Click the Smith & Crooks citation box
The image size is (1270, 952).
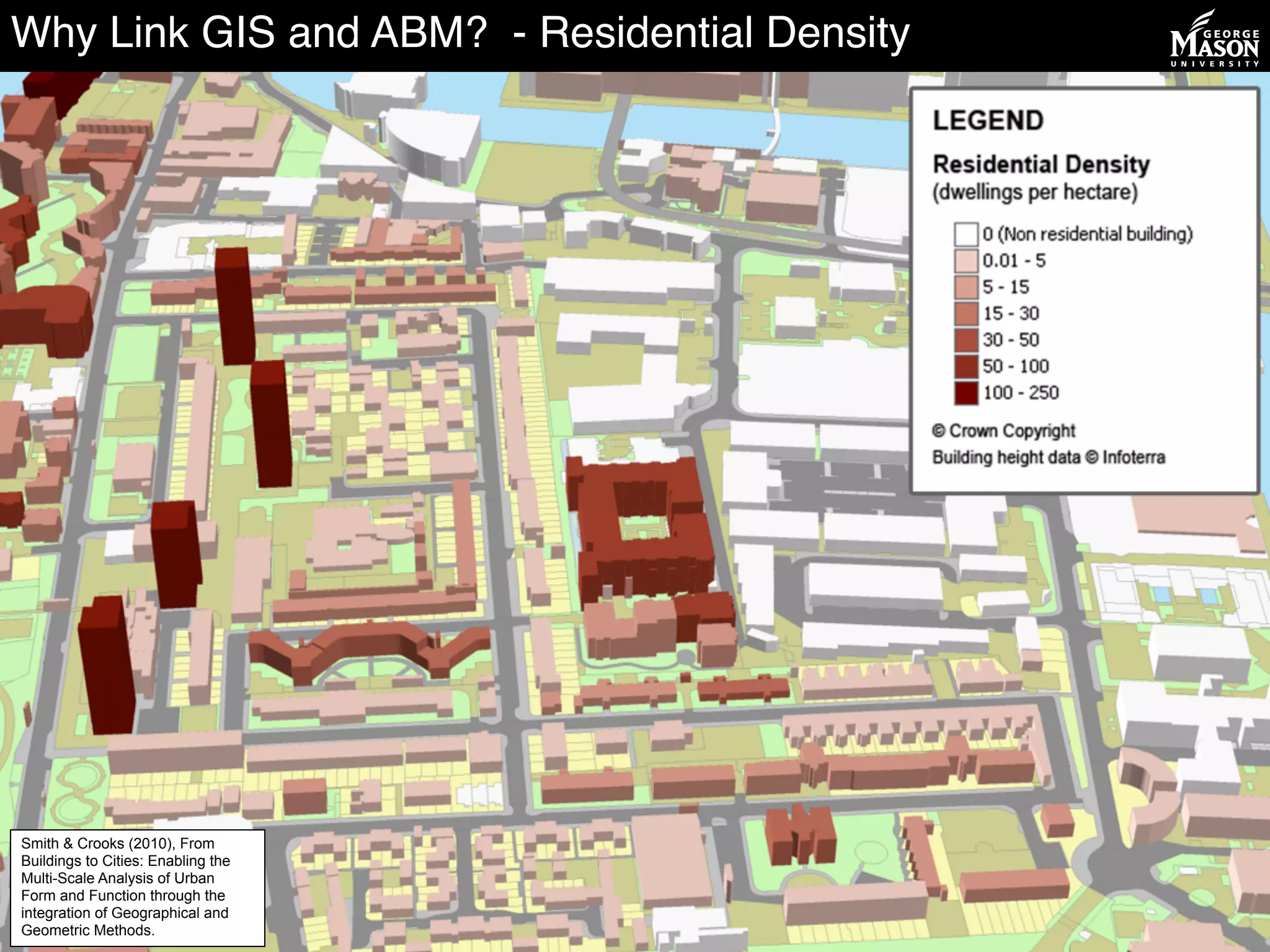coord(138,887)
